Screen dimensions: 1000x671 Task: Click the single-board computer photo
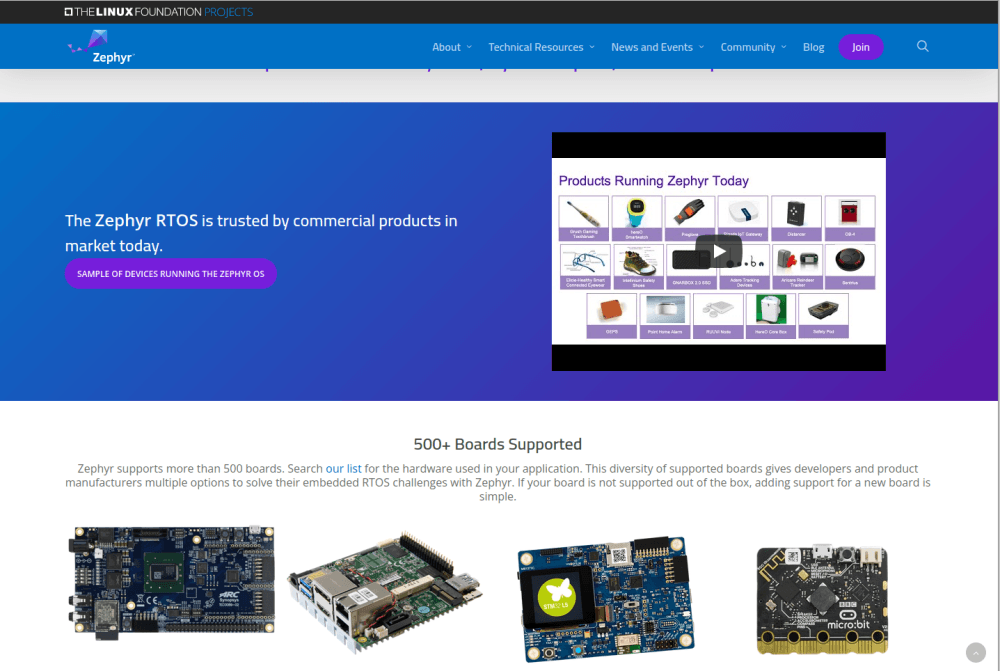pos(385,590)
